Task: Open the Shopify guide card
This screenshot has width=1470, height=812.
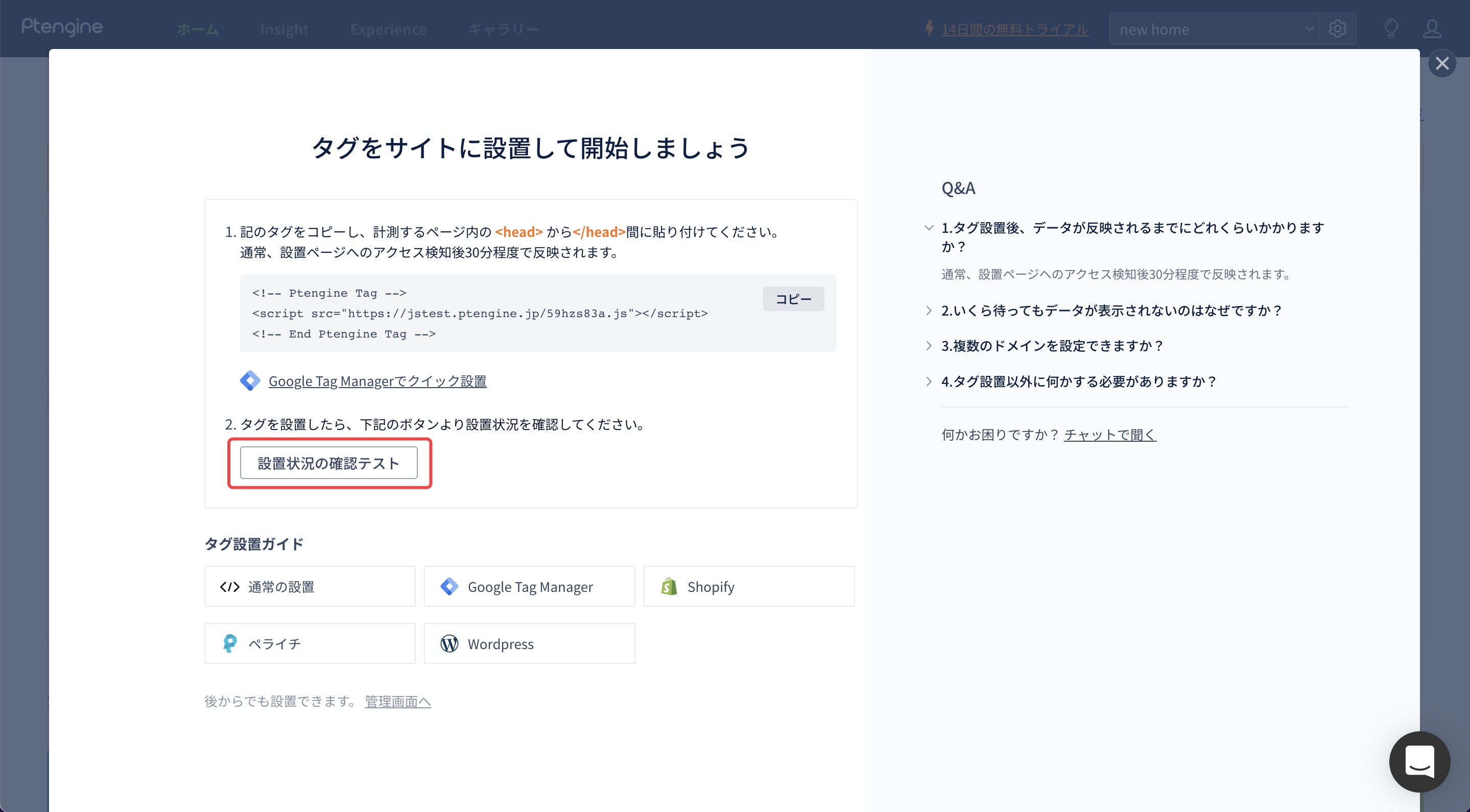Action: (x=749, y=587)
